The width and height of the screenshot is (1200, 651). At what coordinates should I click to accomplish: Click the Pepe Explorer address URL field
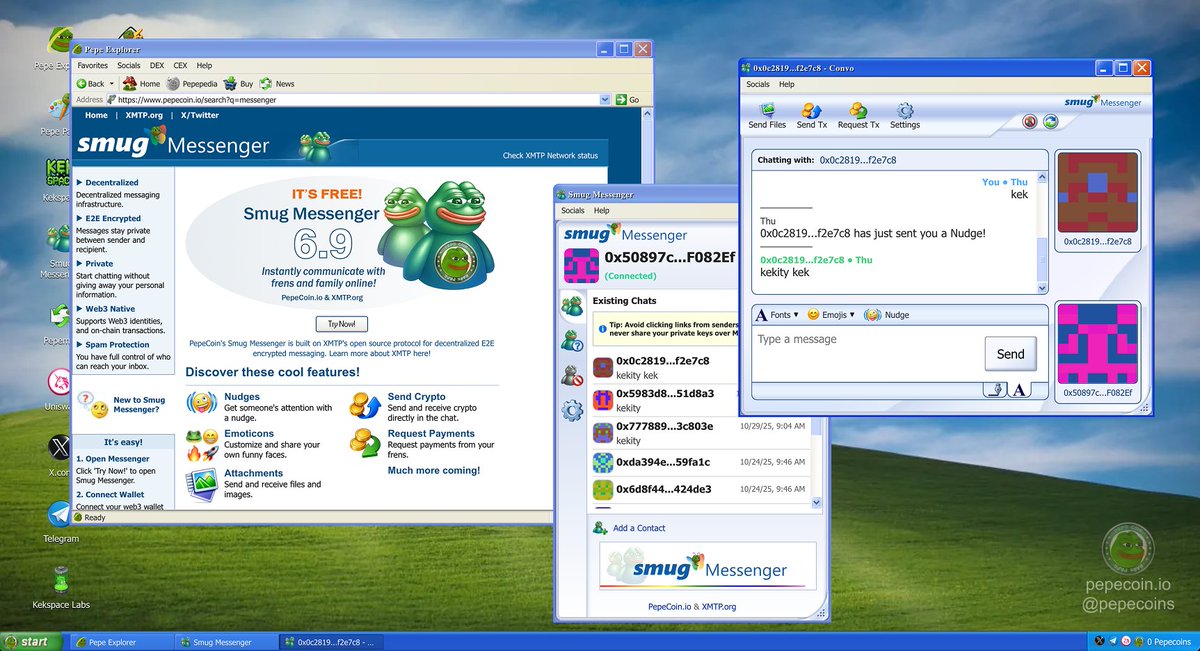click(356, 99)
